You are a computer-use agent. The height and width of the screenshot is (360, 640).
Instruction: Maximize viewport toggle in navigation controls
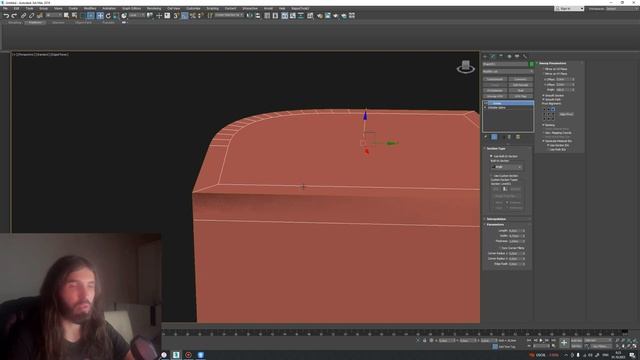[635, 346]
